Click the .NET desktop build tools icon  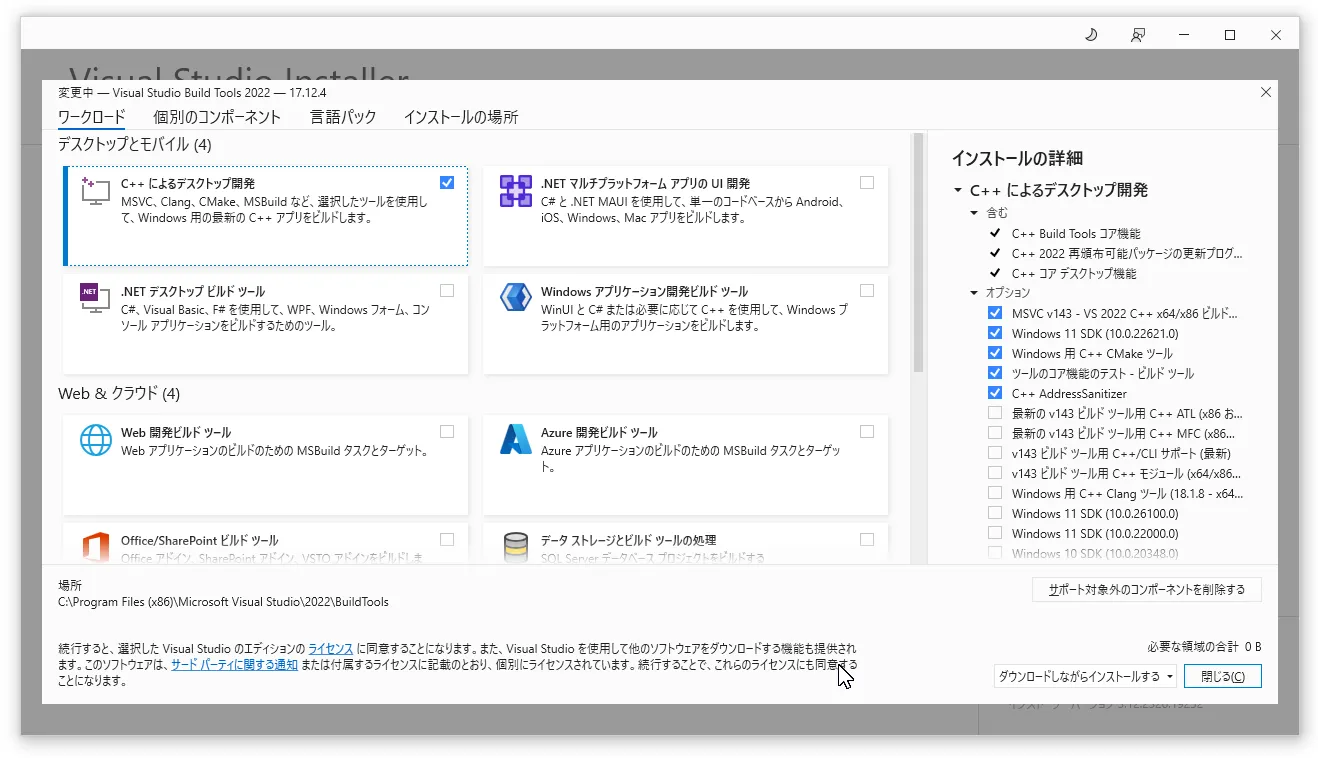[x=95, y=299]
